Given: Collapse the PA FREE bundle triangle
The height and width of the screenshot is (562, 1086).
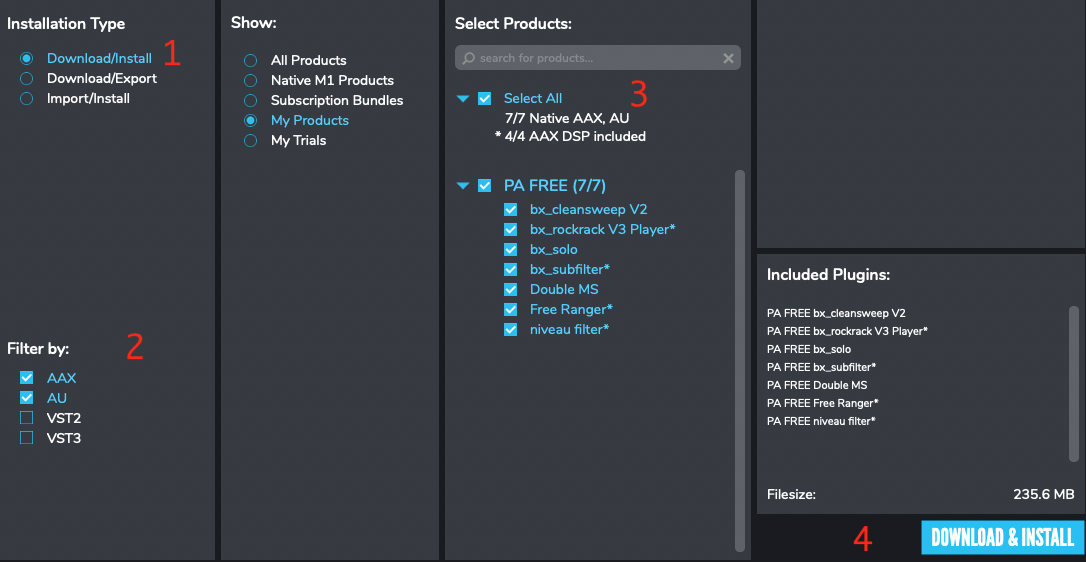Looking at the screenshot, I should 463,186.
